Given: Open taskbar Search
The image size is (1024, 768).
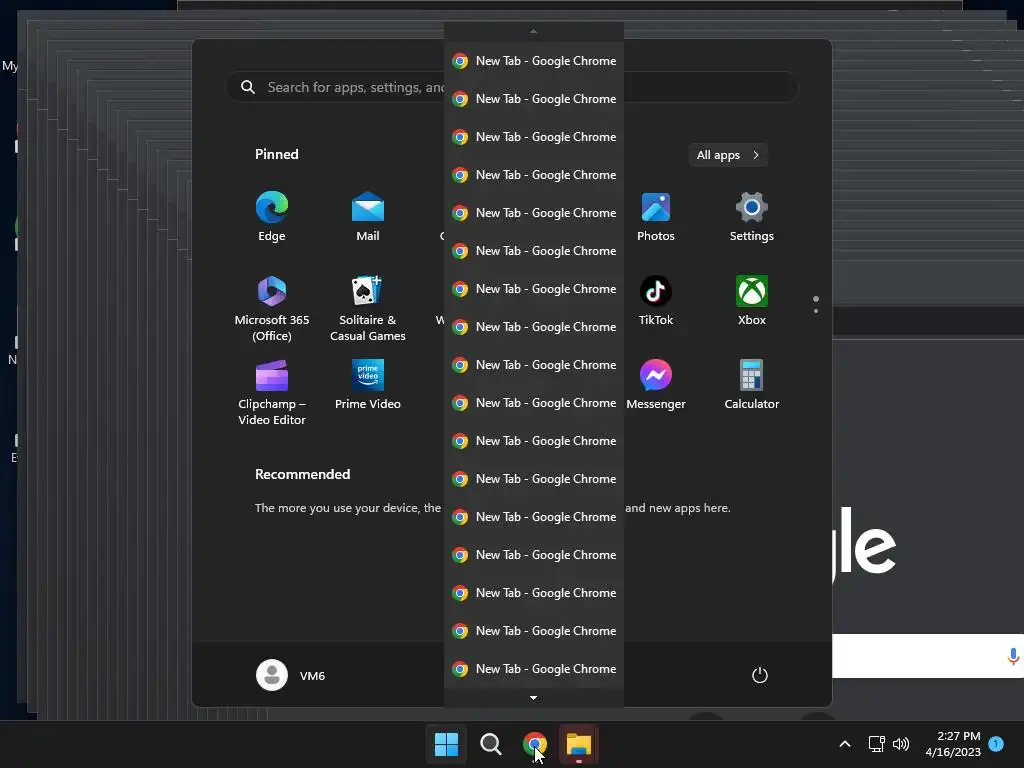Looking at the screenshot, I should [490, 744].
